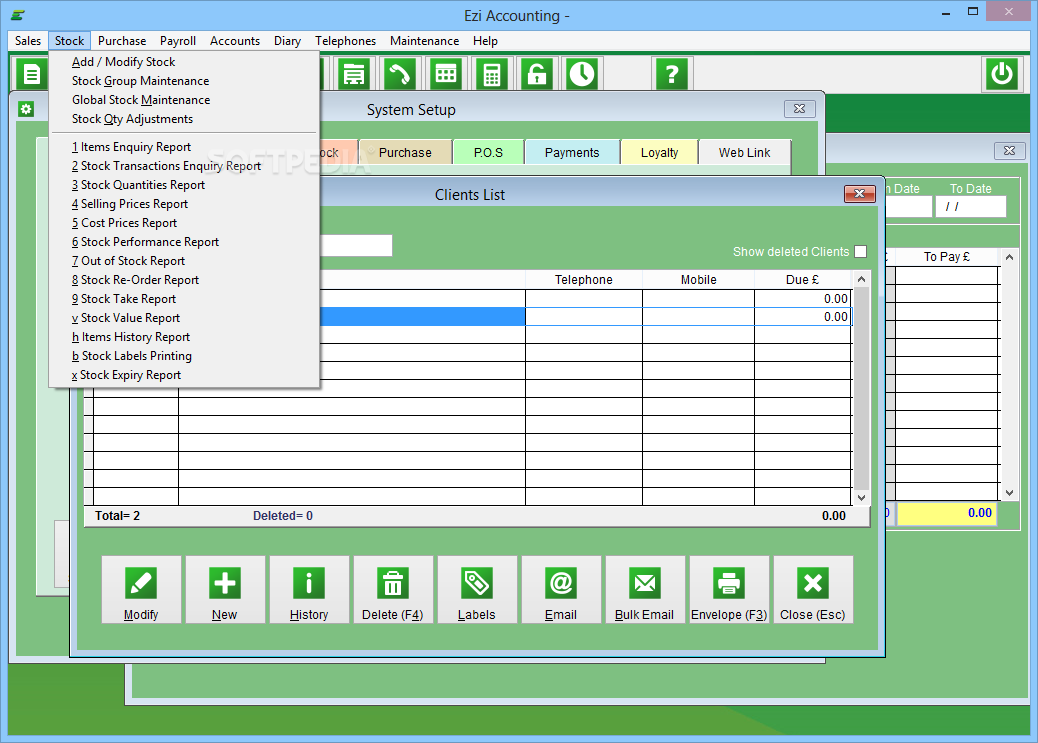Open Stock Expiry Report
The image size is (1038, 743).
(x=185, y=375)
